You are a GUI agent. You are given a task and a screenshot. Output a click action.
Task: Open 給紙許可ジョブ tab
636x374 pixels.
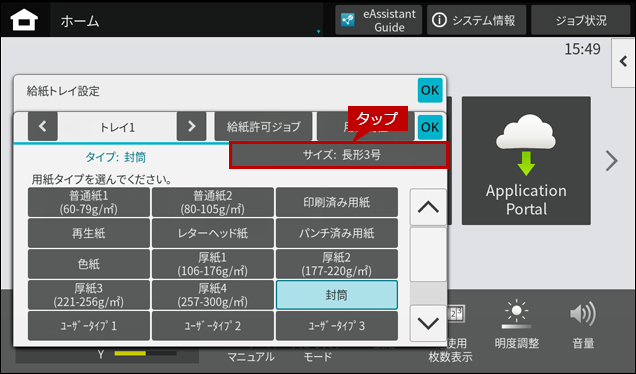point(264,127)
